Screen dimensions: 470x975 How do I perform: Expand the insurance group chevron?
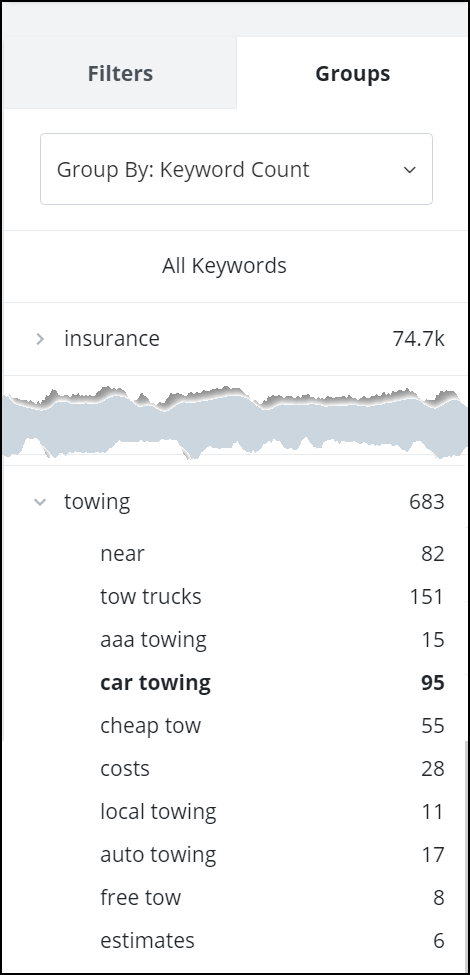(x=40, y=339)
